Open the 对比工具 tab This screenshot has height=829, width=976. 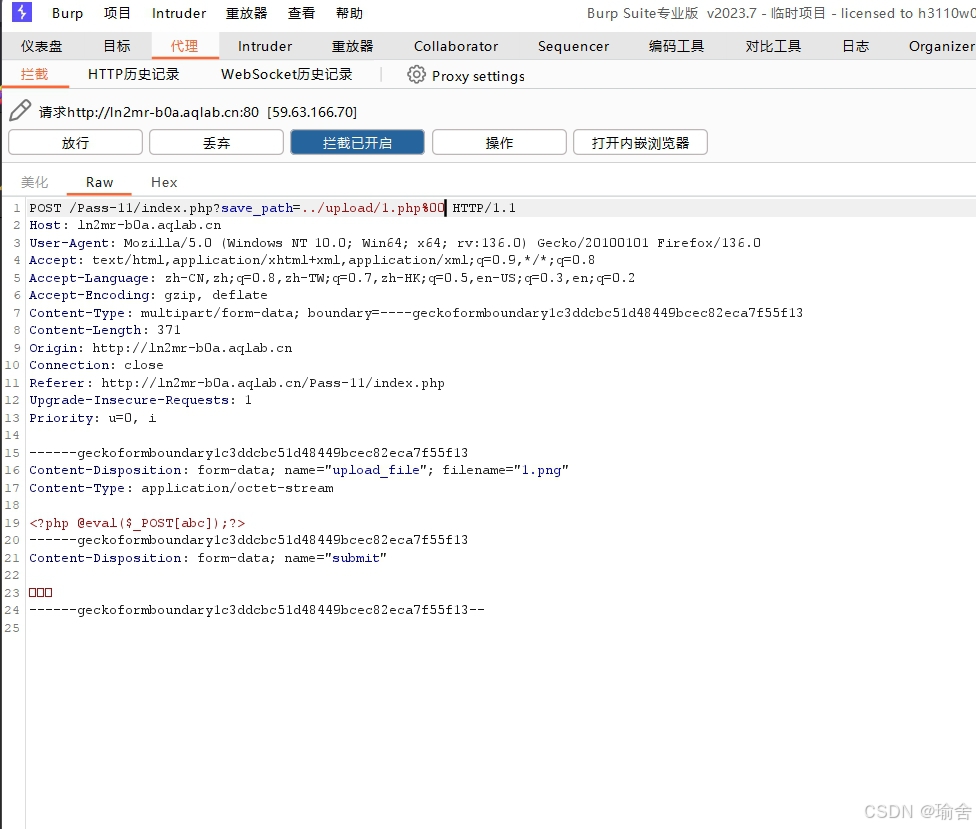[x=773, y=46]
